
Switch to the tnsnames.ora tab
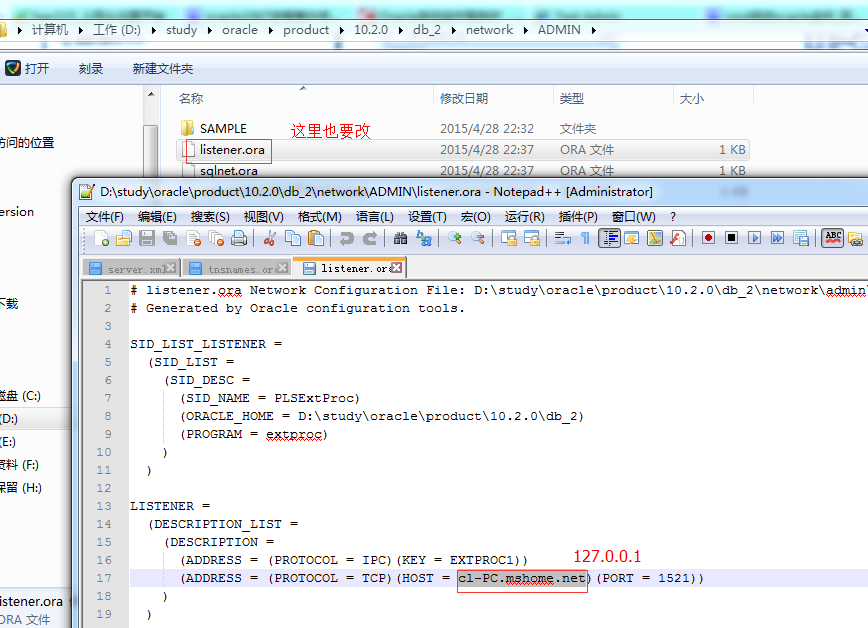[237, 269]
